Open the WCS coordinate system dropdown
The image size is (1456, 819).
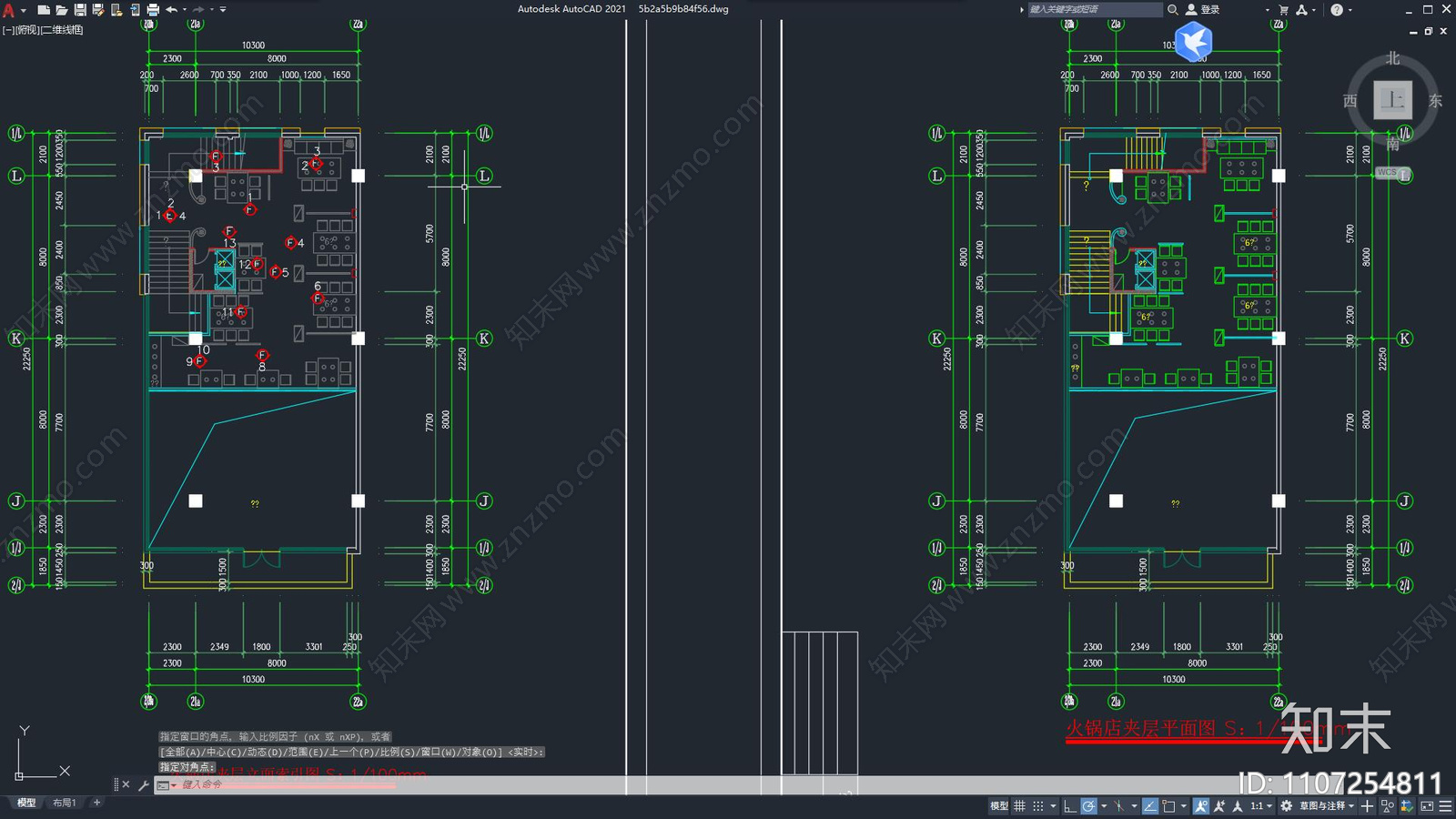tap(1392, 172)
